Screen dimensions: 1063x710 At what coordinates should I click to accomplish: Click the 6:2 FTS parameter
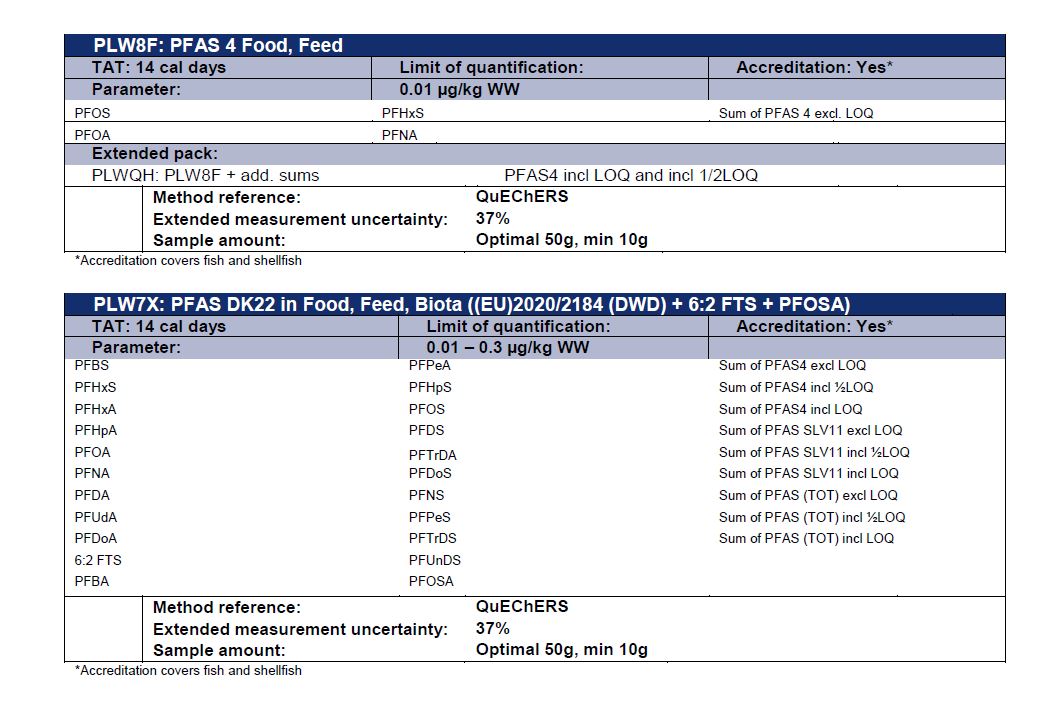pos(97,560)
